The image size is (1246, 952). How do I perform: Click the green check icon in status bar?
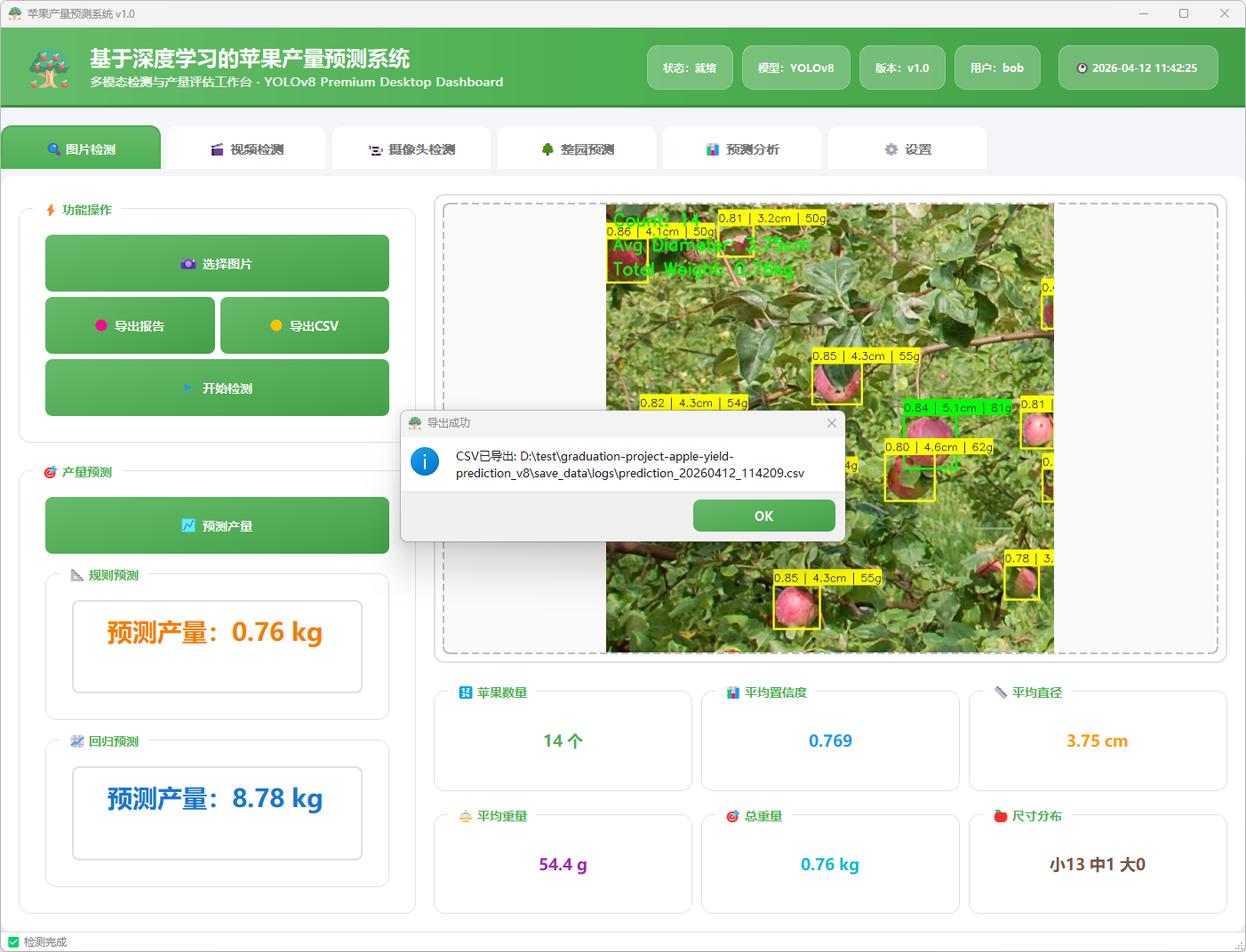pos(13,941)
